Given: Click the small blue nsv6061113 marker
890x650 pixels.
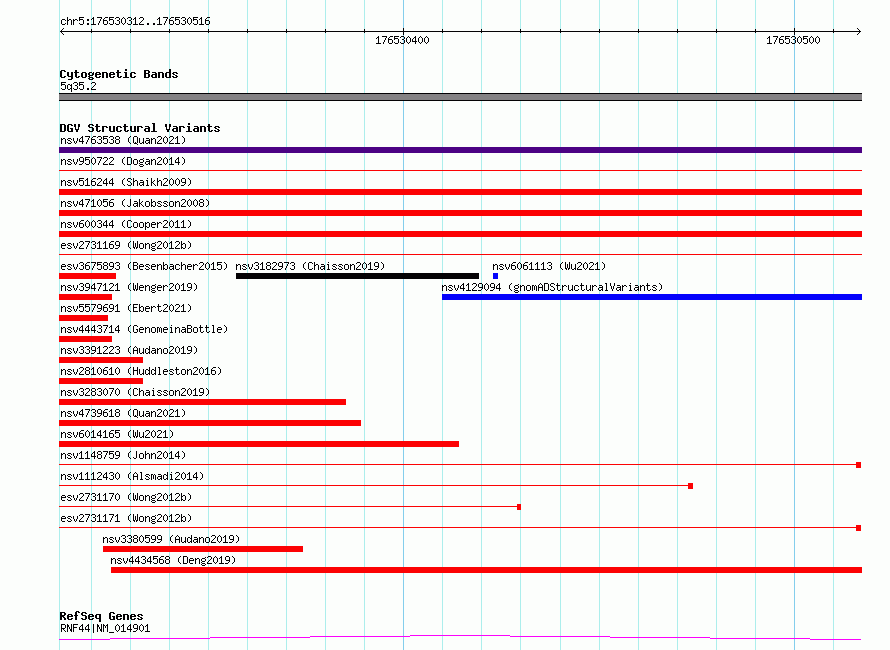Looking at the screenshot, I should [x=496, y=276].
